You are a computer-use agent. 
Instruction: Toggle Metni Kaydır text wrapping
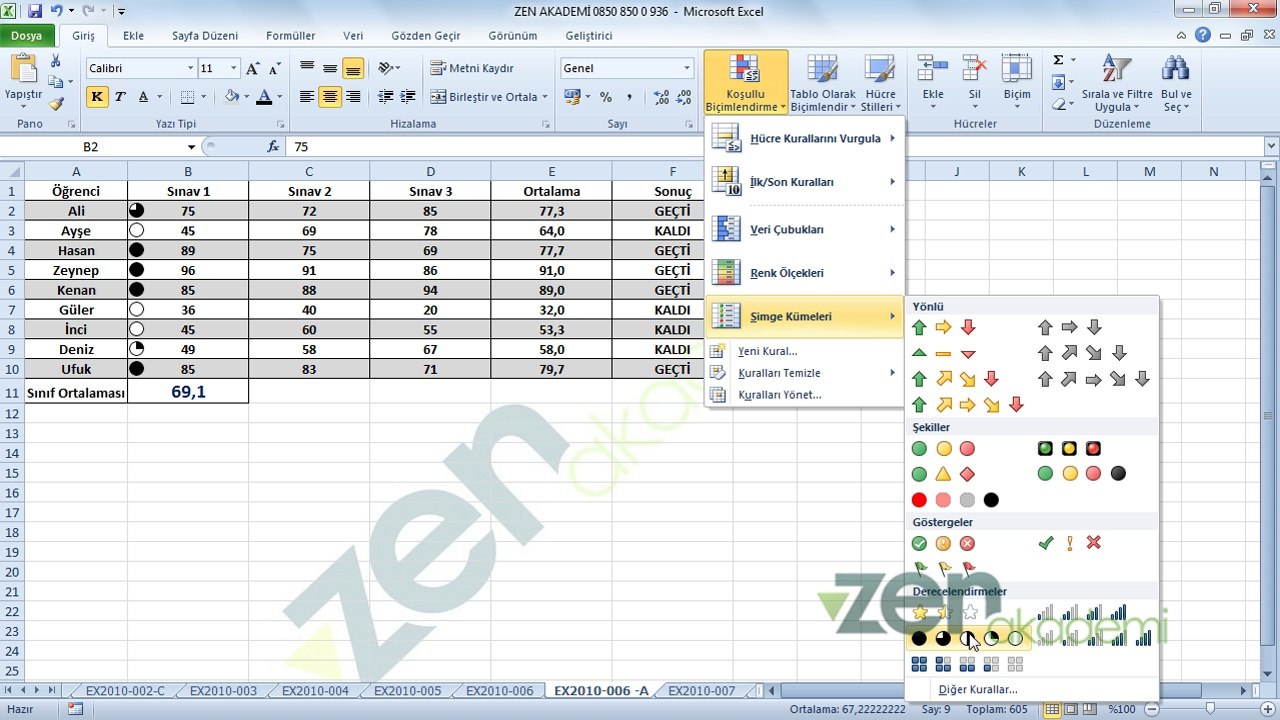(472, 68)
